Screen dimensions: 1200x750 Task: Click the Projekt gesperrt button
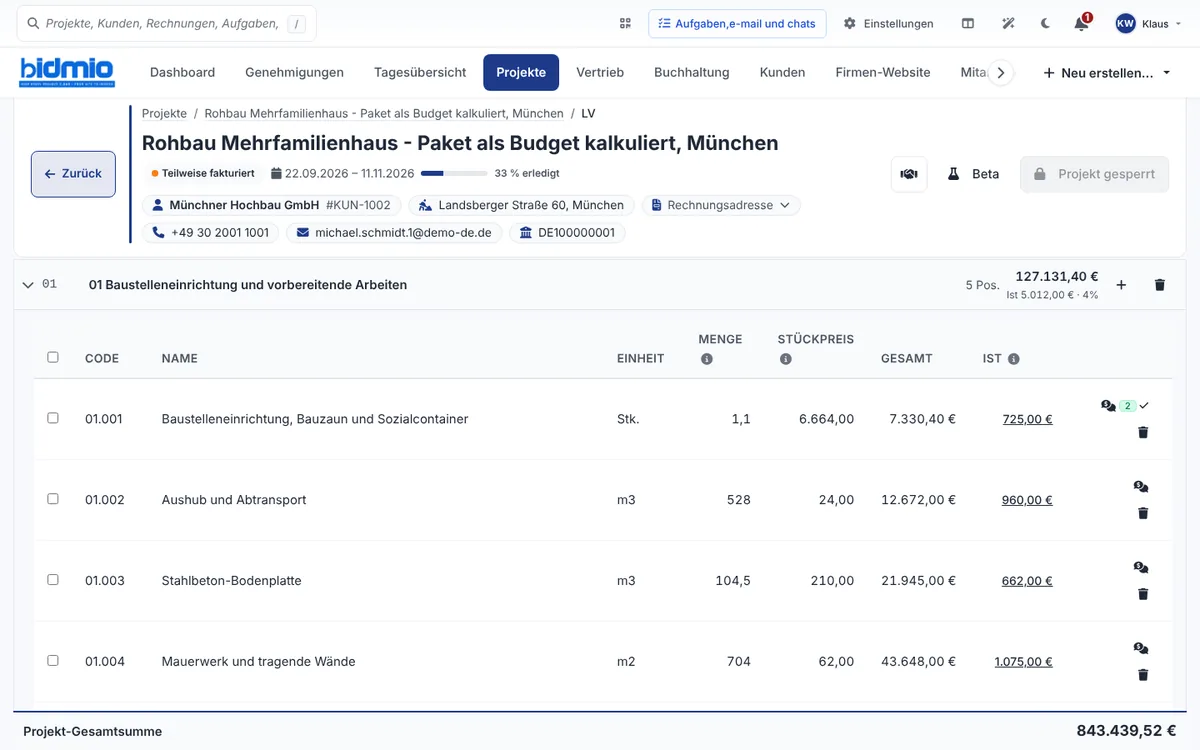1094,174
